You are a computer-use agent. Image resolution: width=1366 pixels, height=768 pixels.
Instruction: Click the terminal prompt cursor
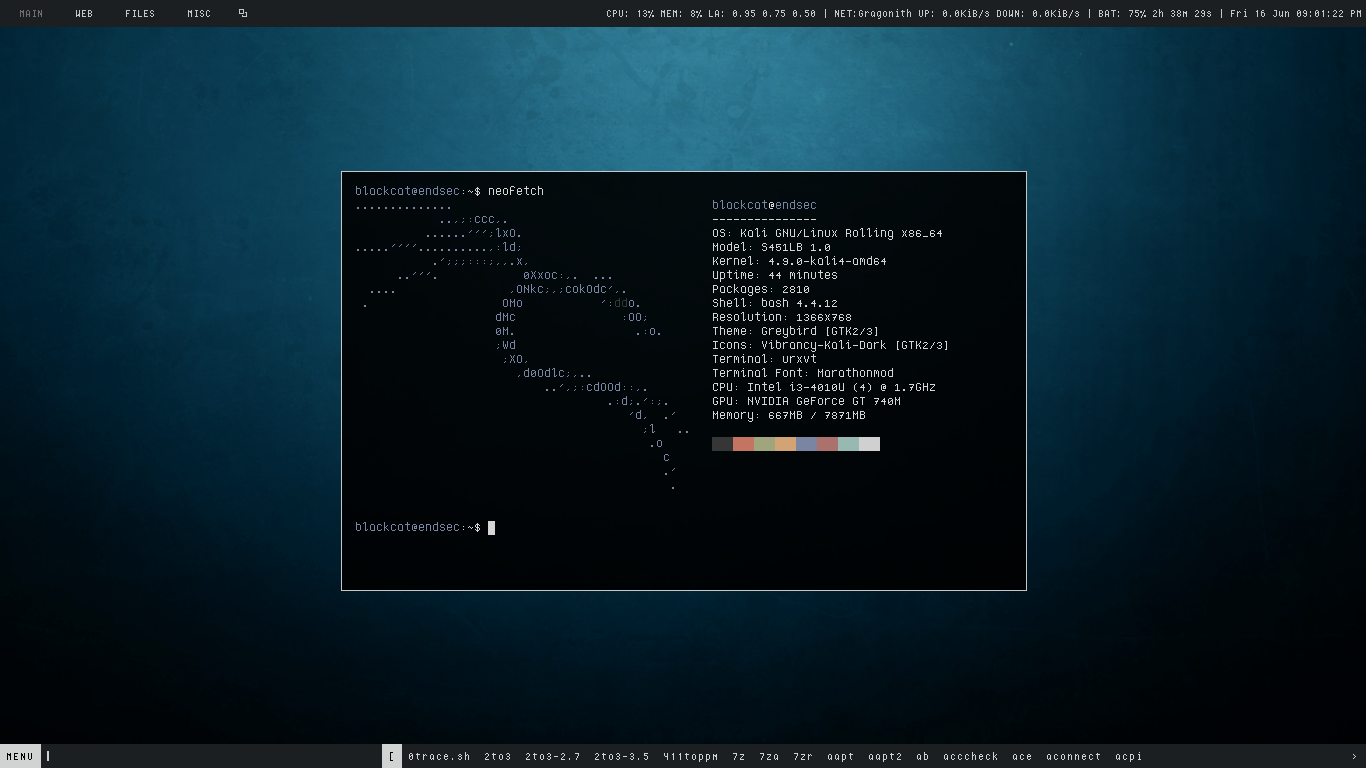pyautogui.click(x=491, y=528)
